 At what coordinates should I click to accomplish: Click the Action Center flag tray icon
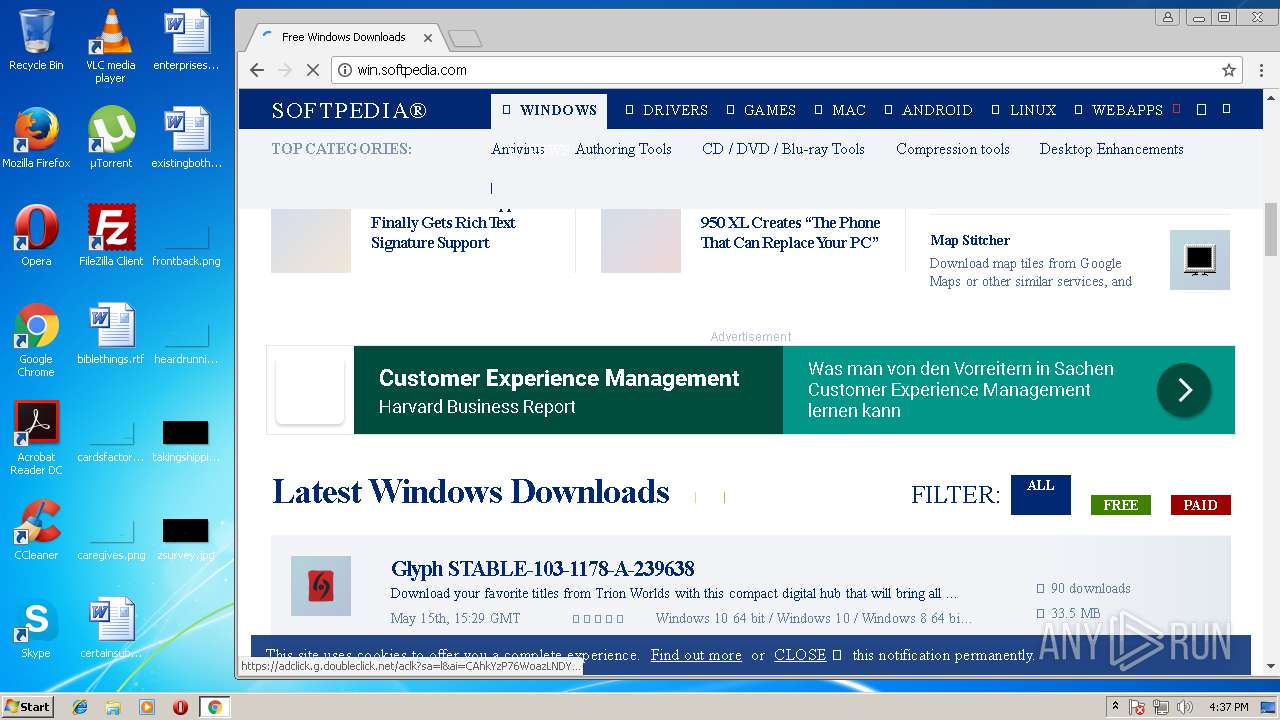[x=1137, y=707]
